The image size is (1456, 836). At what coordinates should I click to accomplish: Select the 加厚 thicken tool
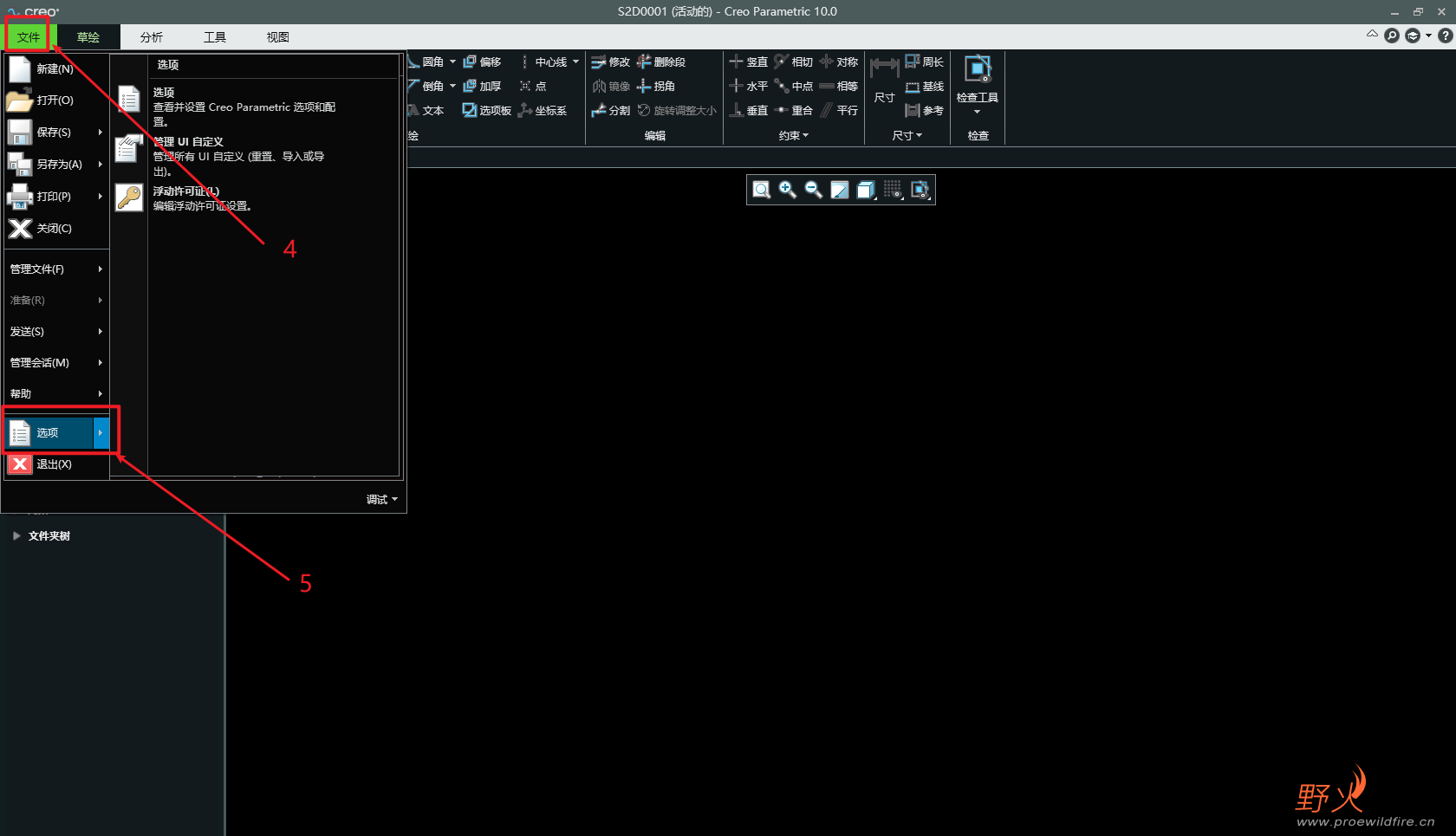click(x=483, y=87)
